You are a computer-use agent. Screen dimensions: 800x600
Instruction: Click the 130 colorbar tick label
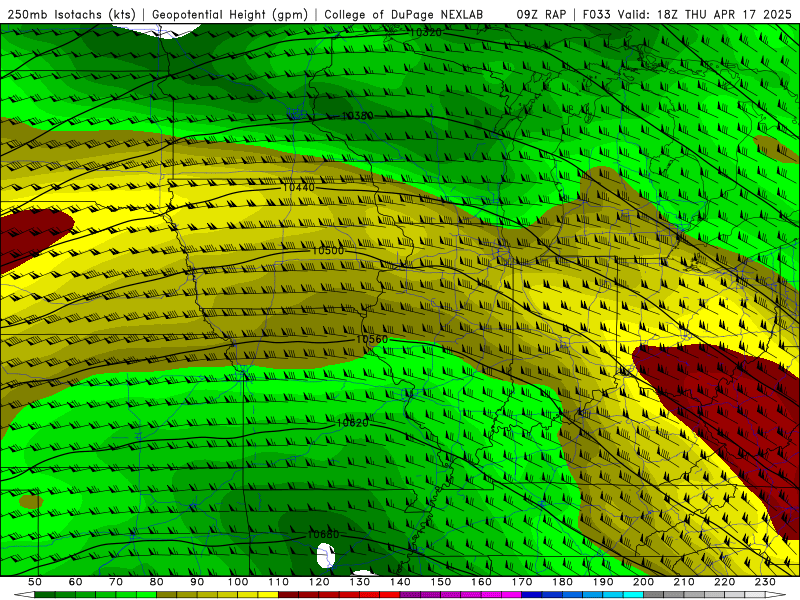point(360,582)
